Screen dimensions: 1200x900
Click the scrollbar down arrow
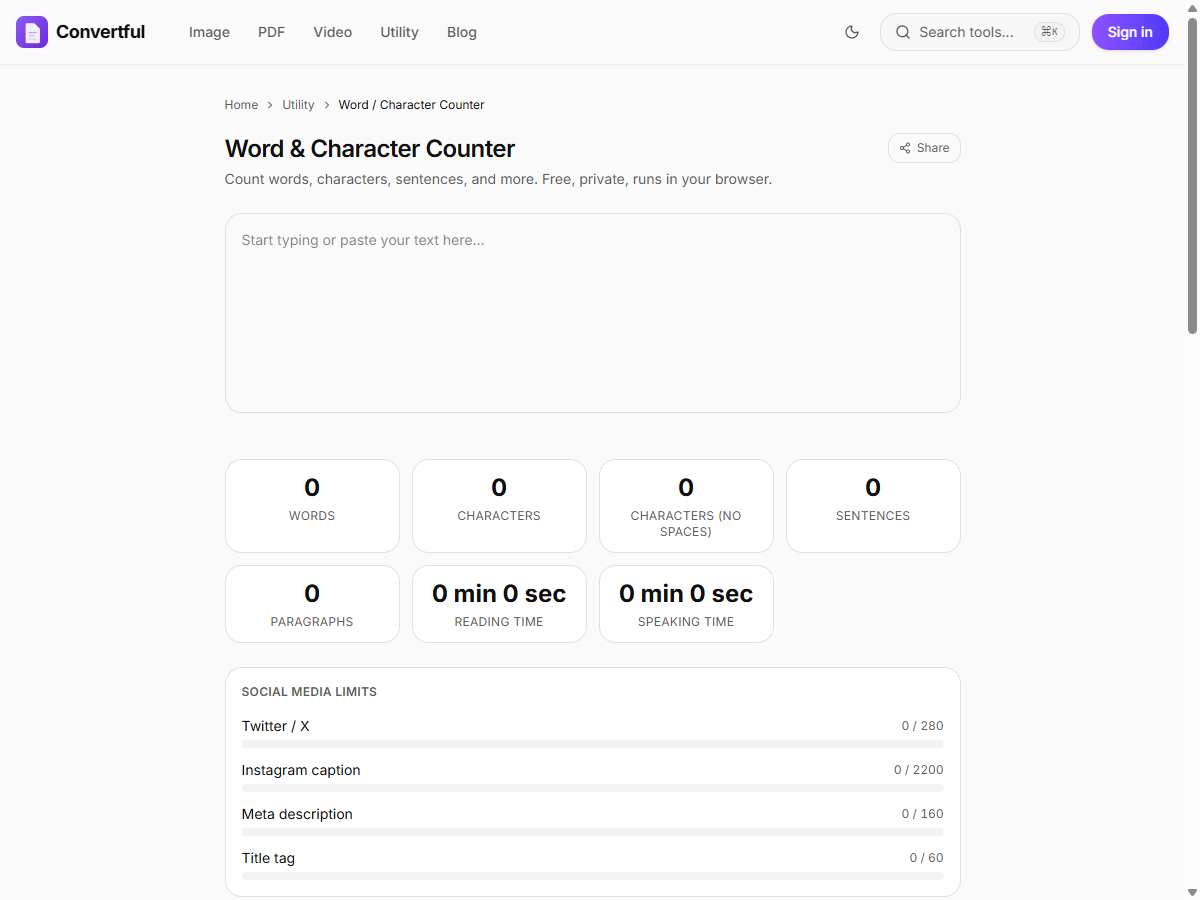[1192, 892]
